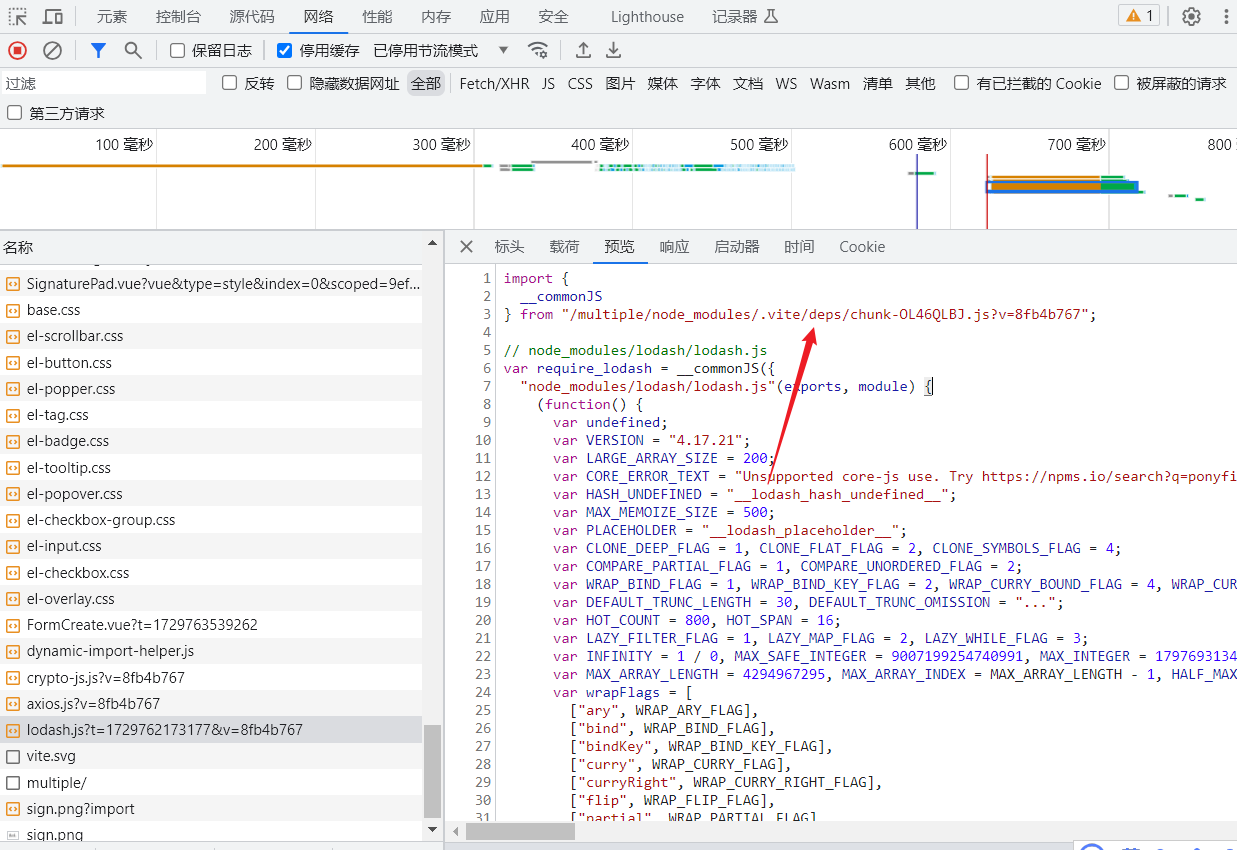Open the 控制台 panel tab
The width and height of the screenshot is (1237, 850).
pos(178,16)
